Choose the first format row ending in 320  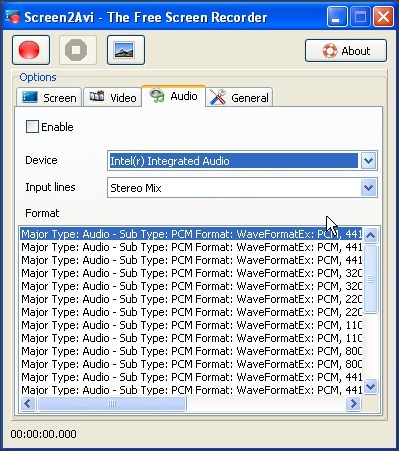[x=191, y=273]
